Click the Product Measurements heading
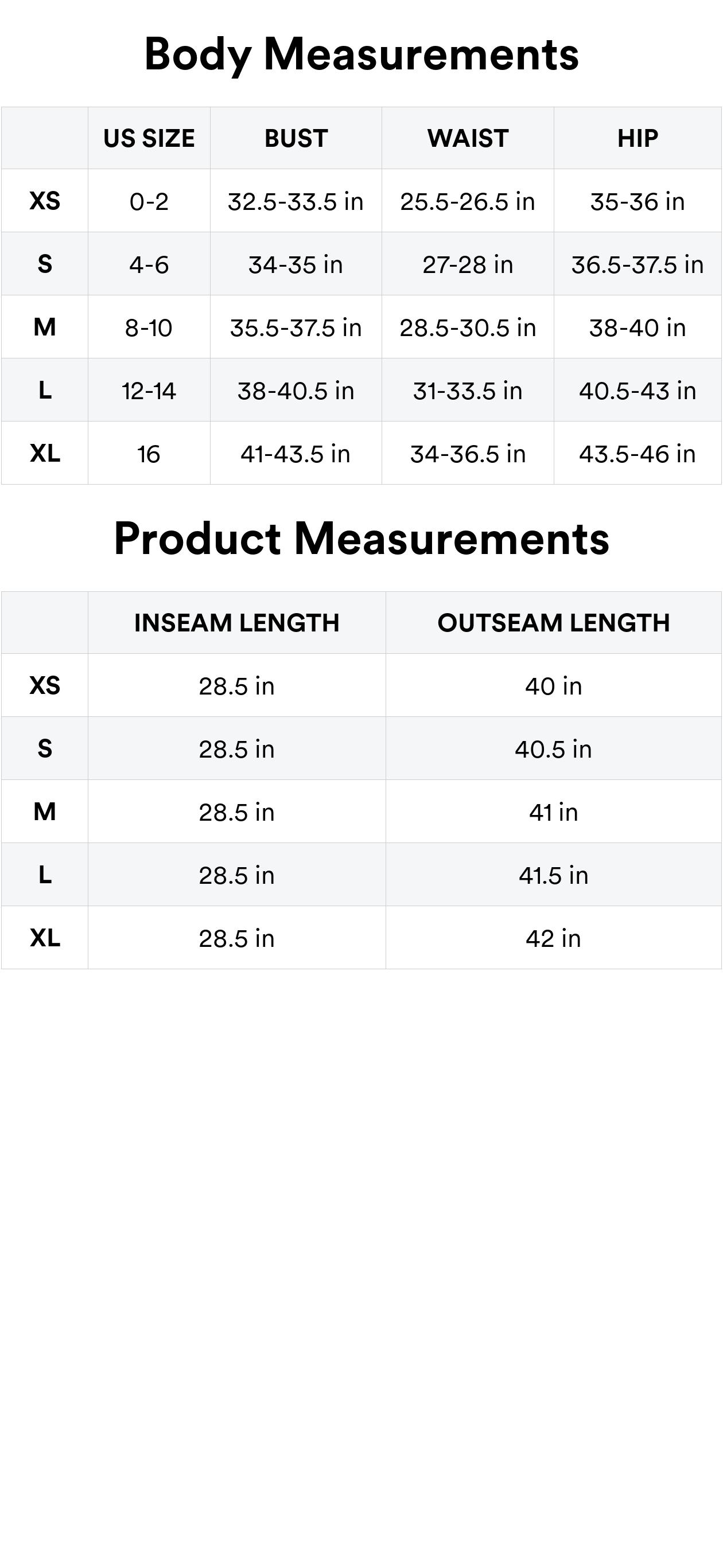 tap(361, 539)
